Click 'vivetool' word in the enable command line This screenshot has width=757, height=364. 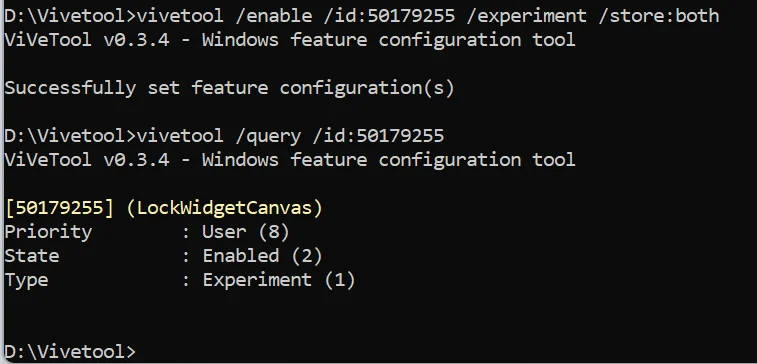180,16
